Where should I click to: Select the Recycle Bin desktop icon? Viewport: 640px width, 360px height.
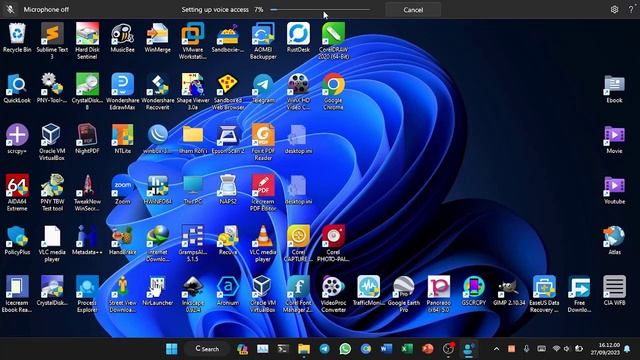17,38
